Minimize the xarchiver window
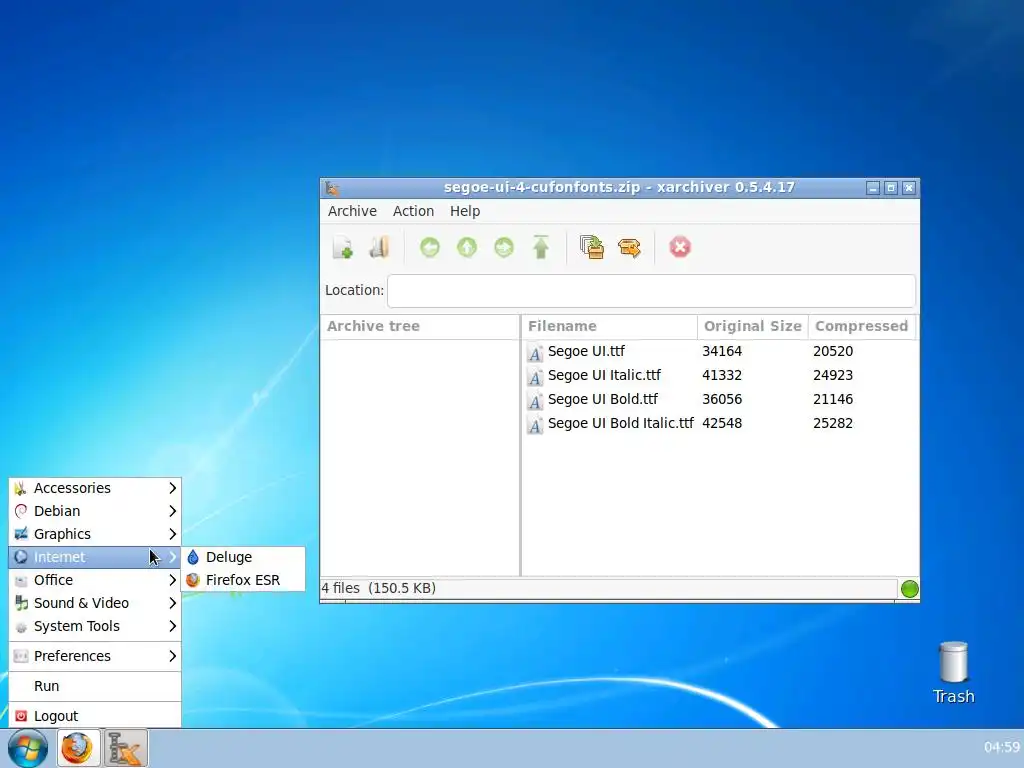This screenshot has height=768, width=1024. [x=873, y=188]
